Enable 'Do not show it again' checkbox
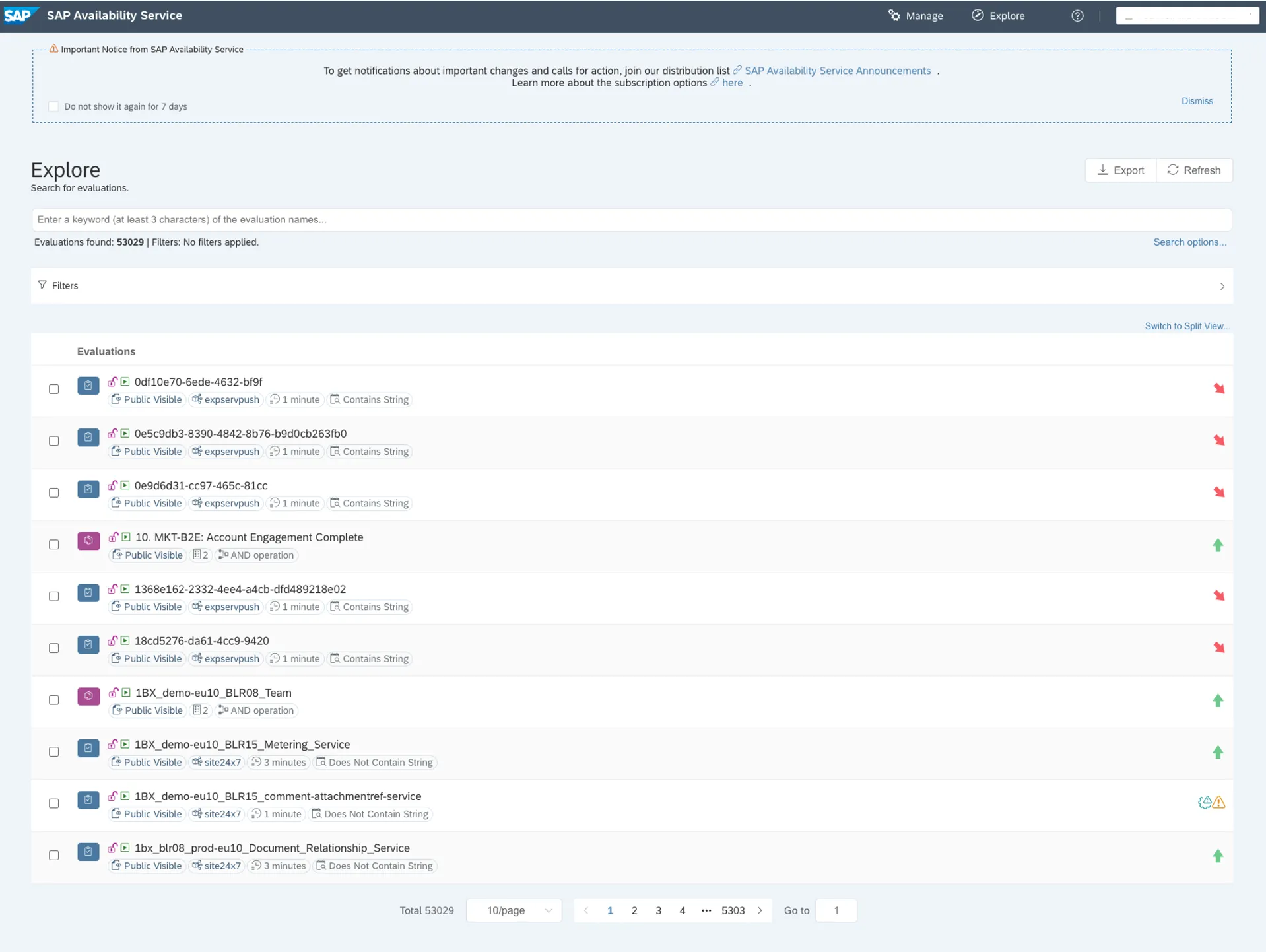The height and width of the screenshot is (952, 1266). coord(53,106)
